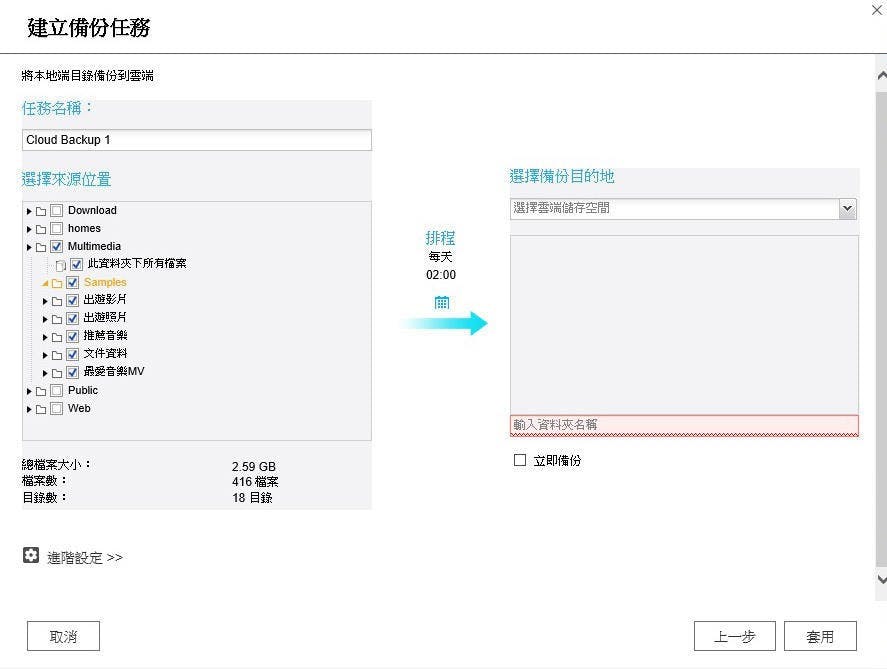Click the schedule time 02:00
This screenshot has height=669, width=887.
441,275
